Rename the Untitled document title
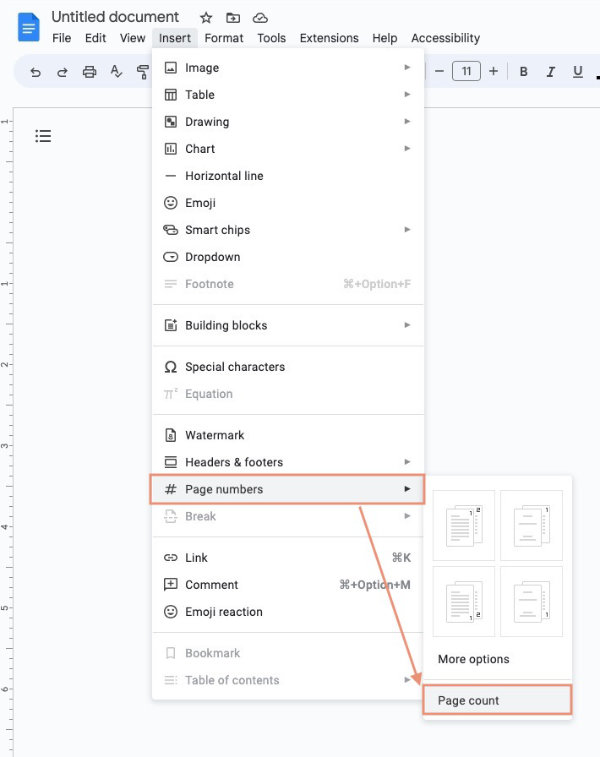 [115, 17]
